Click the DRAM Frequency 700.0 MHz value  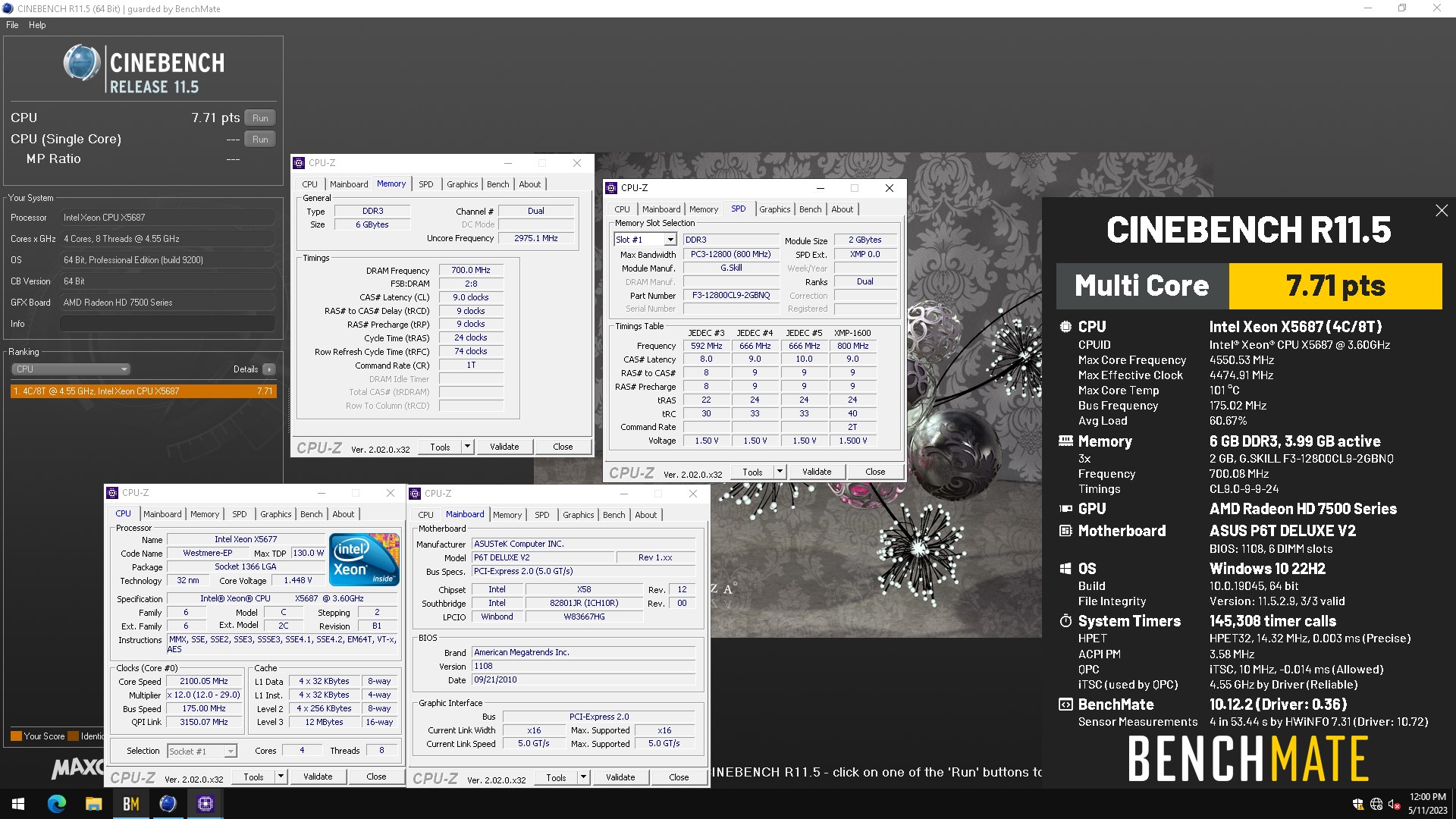471,270
